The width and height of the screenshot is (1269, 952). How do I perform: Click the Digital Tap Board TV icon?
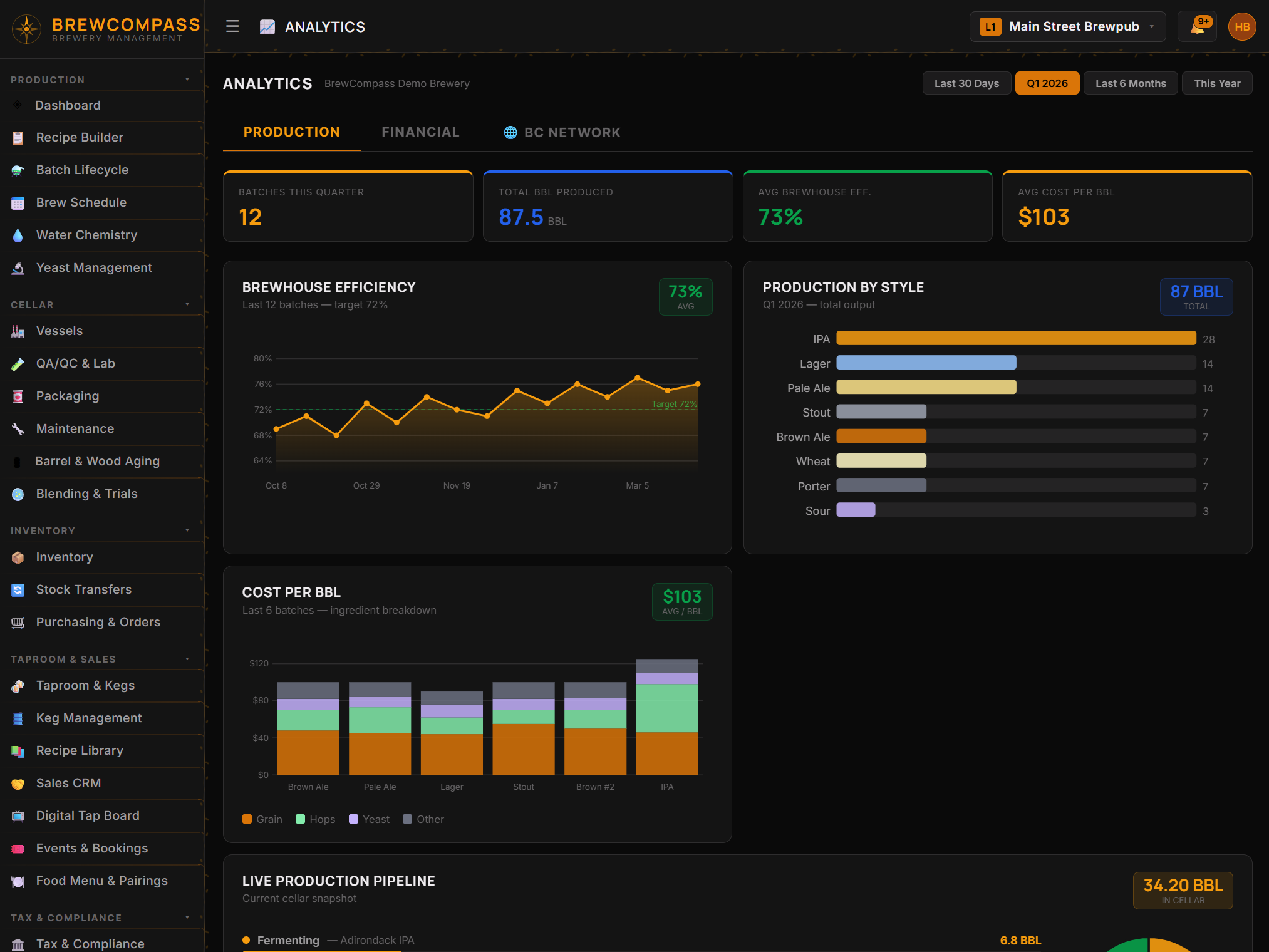click(18, 816)
